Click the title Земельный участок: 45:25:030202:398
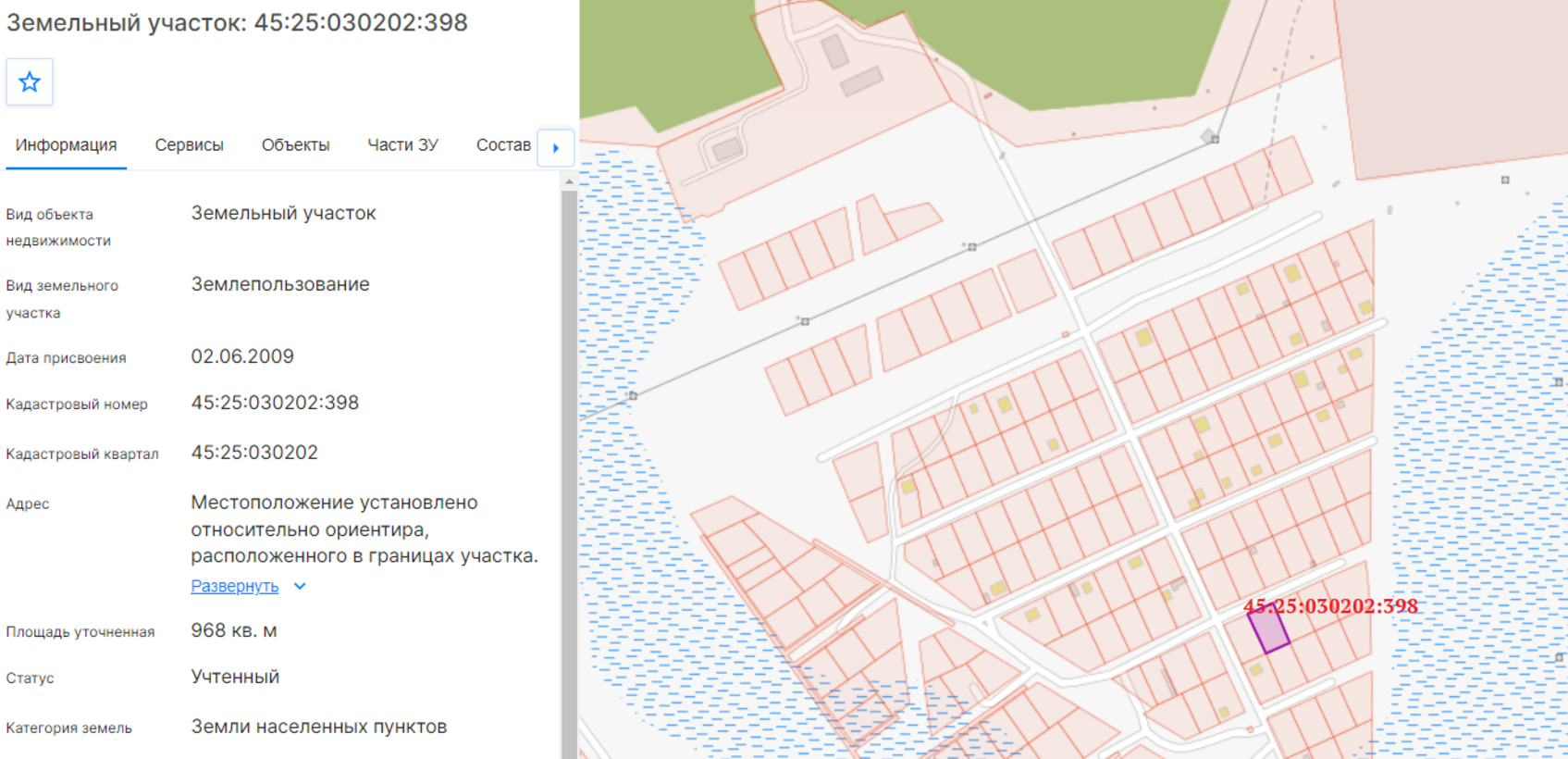 [237, 22]
